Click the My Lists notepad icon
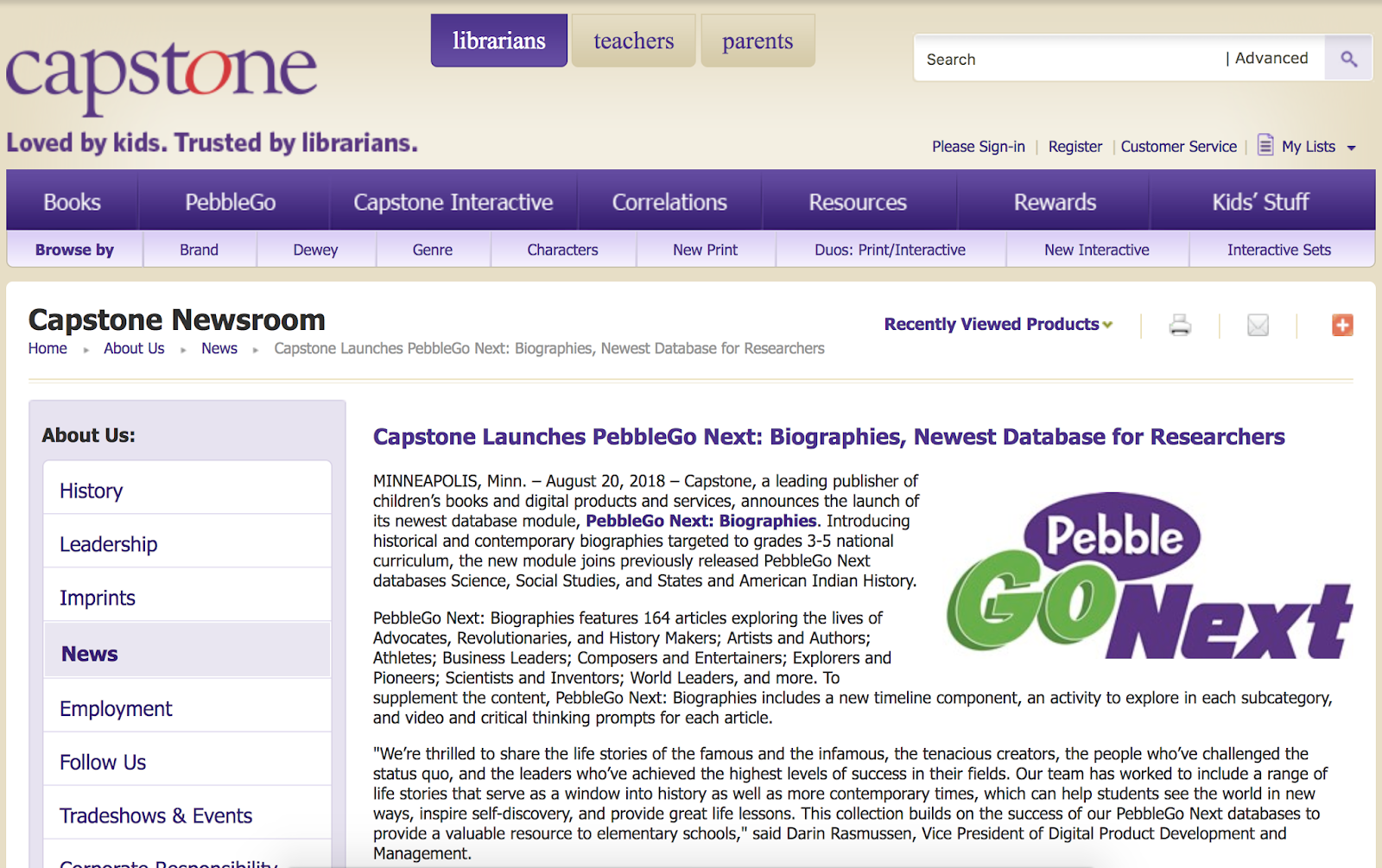Viewport: 1382px width, 868px height. [1266, 146]
